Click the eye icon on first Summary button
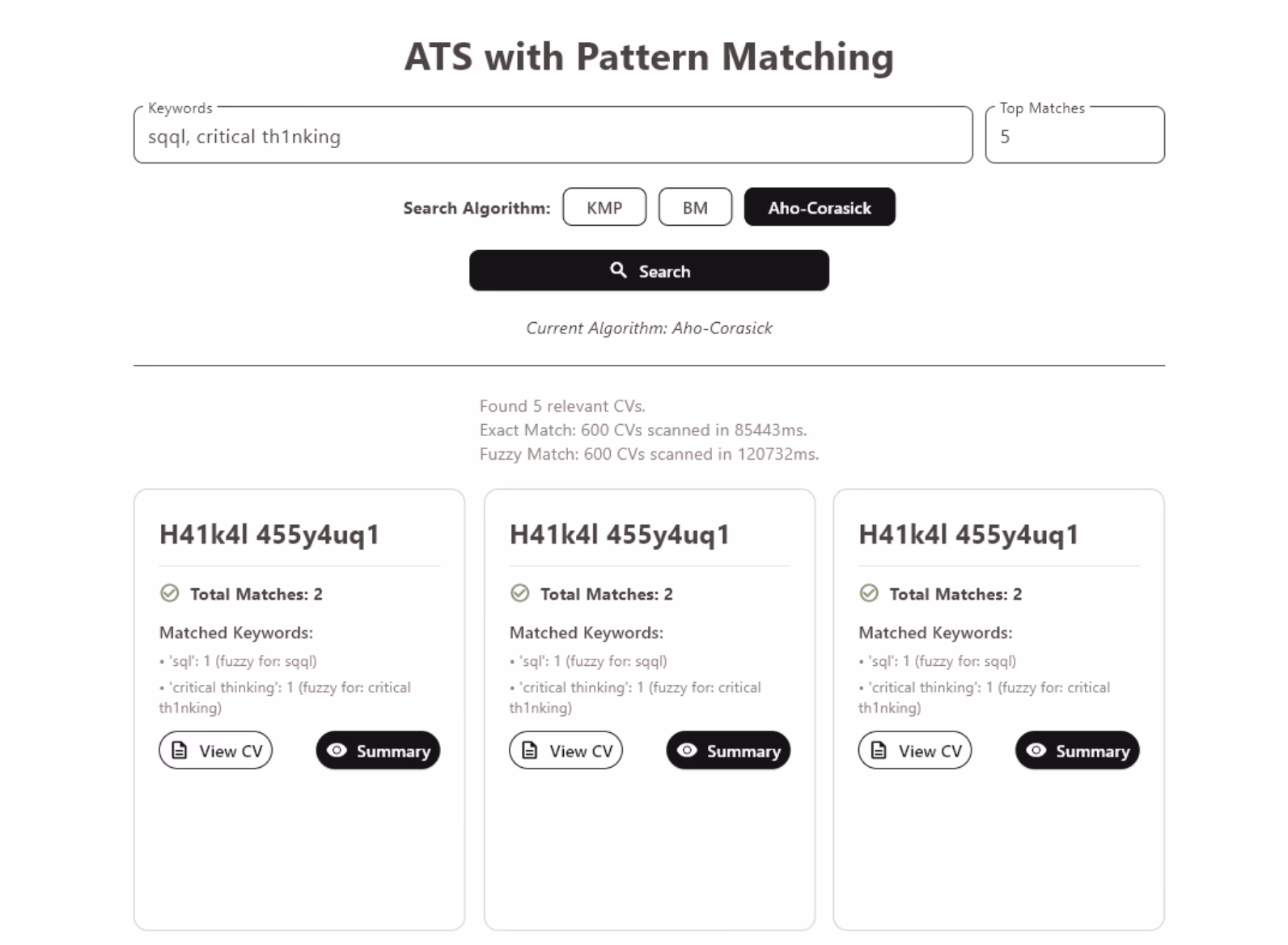 [x=337, y=750]
